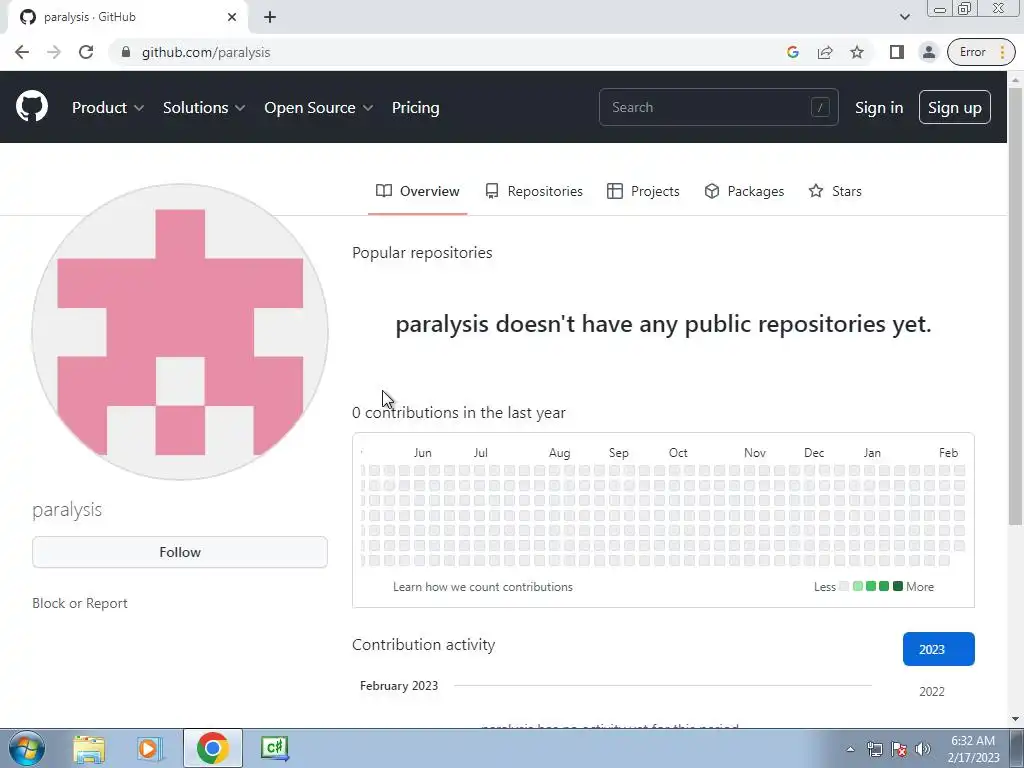Click the address bar URL
This screenshot has height=768, width=1024.
(x=206, y=52)
